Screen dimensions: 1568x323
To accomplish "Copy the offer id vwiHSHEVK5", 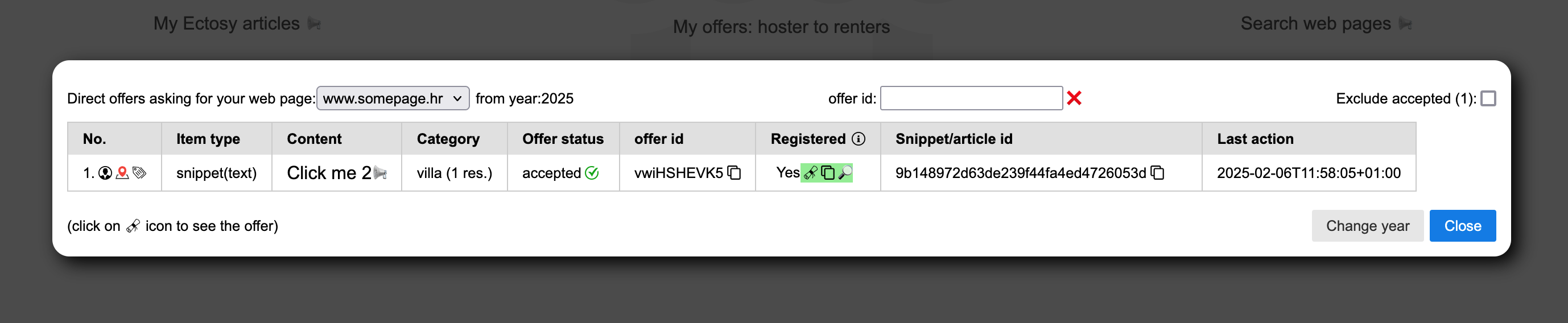I will pos(734,173).
